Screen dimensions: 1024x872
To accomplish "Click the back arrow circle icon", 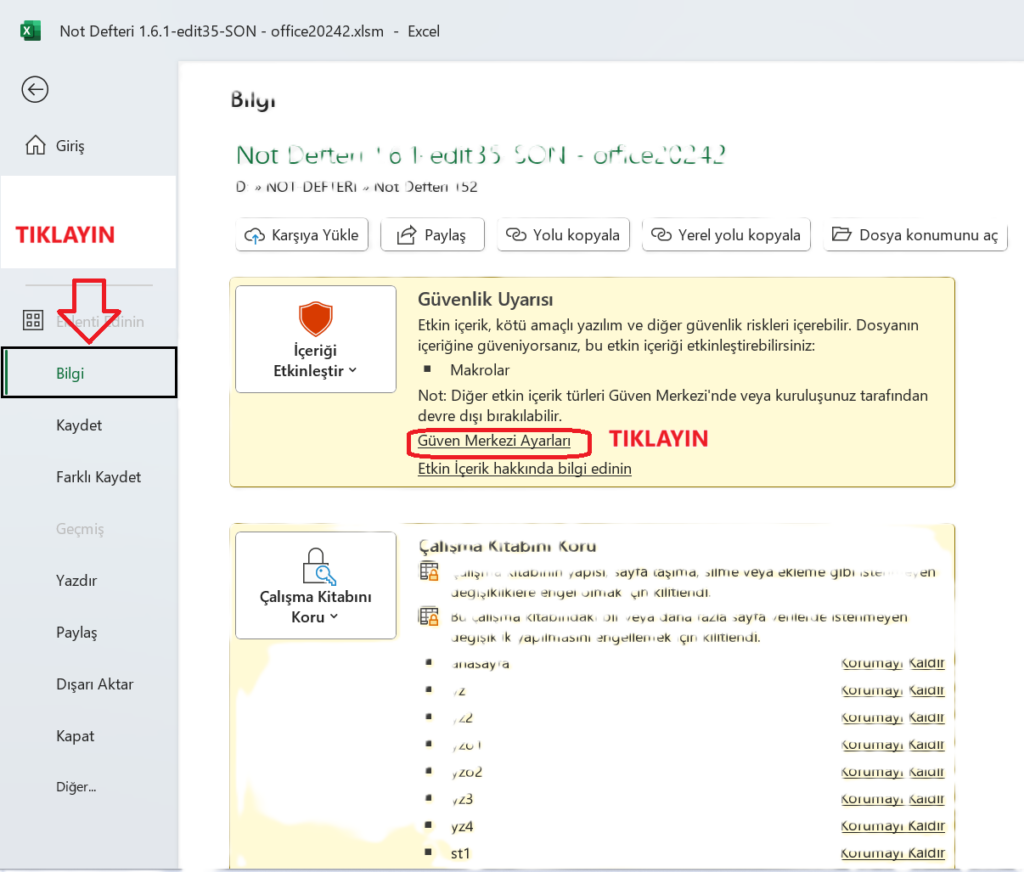I will [35, 90].
